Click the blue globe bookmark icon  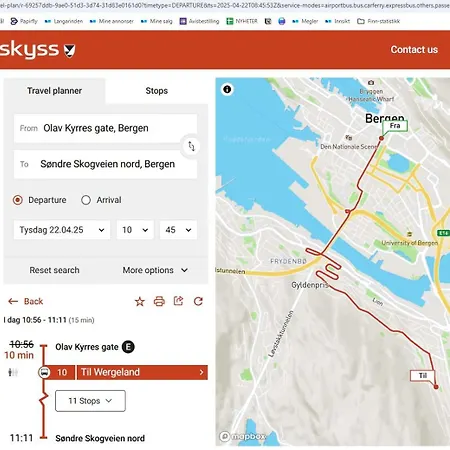(x=282, y=21)
